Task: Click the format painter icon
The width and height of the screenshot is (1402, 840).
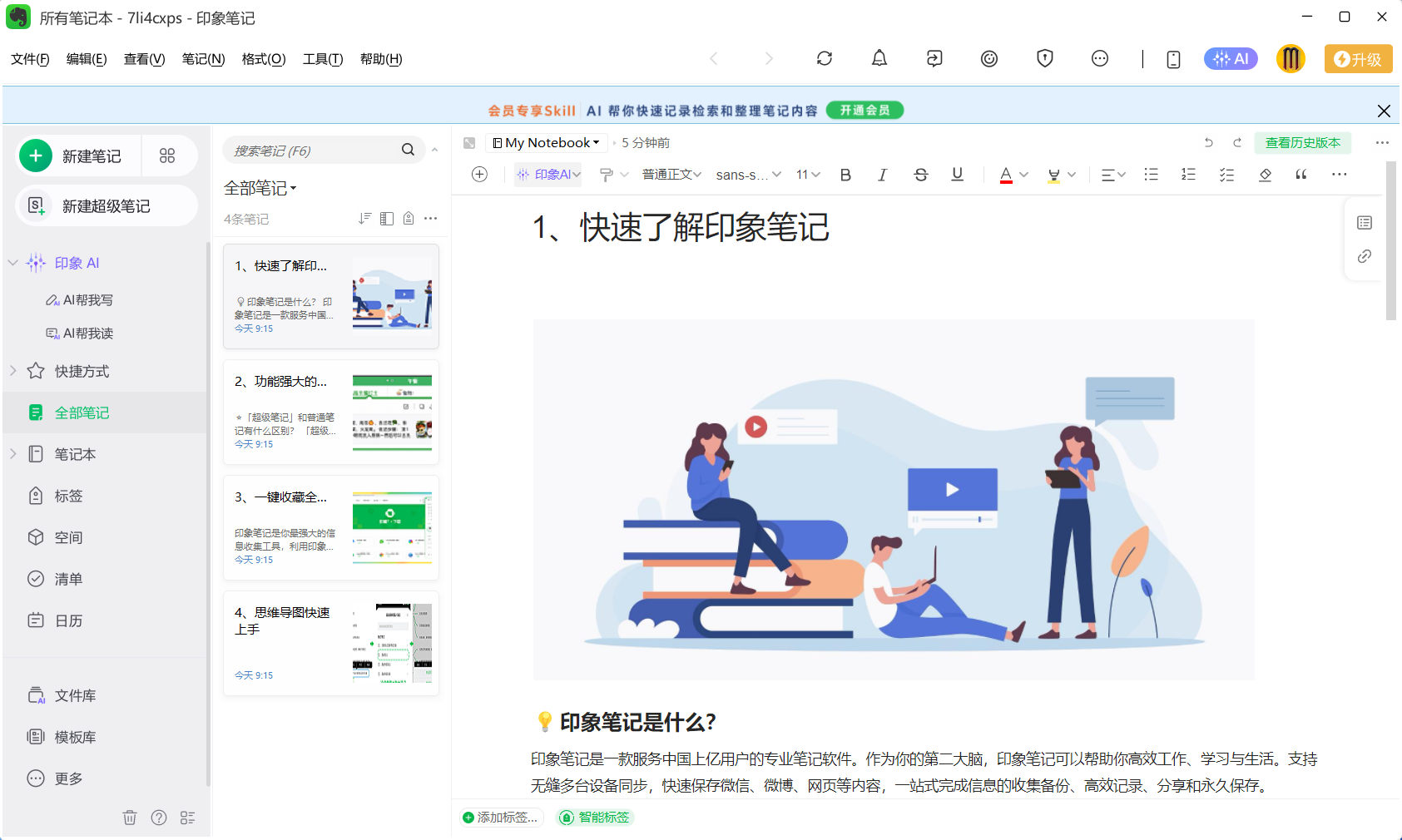Action: (606, 174)
